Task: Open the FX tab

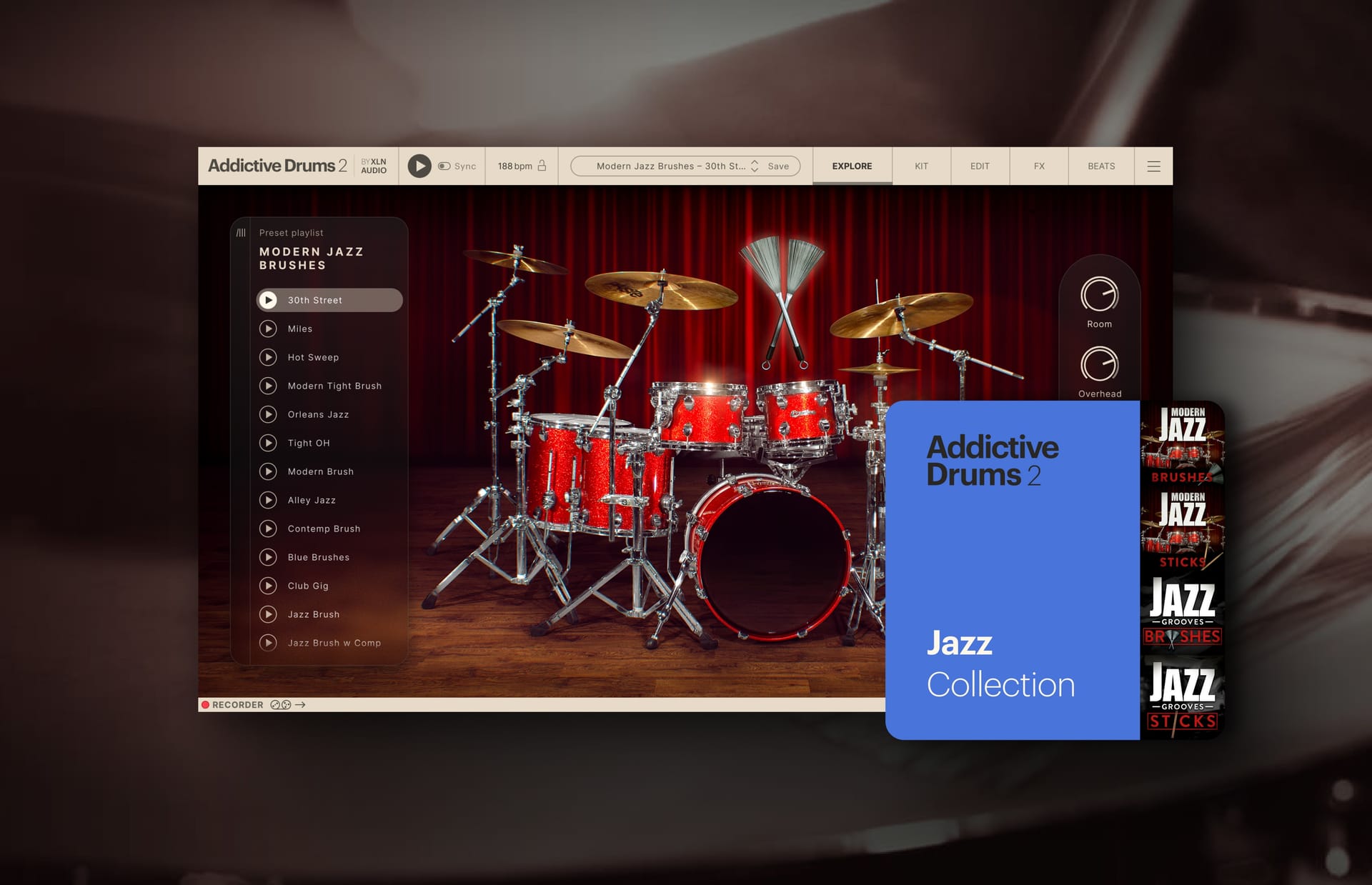Action: click(1039, 166)
